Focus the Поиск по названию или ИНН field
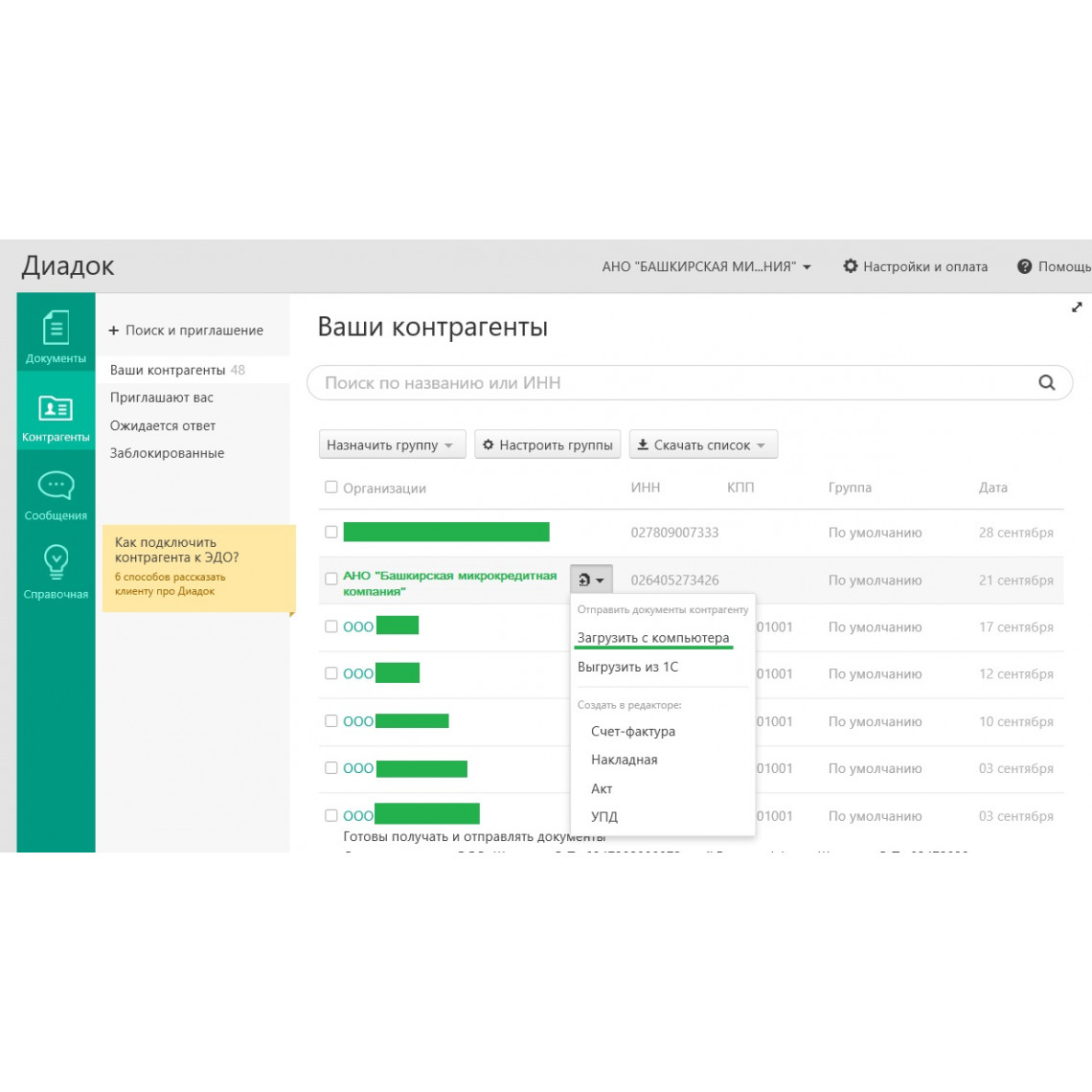 pyautogui.click(x=690, y=382)
